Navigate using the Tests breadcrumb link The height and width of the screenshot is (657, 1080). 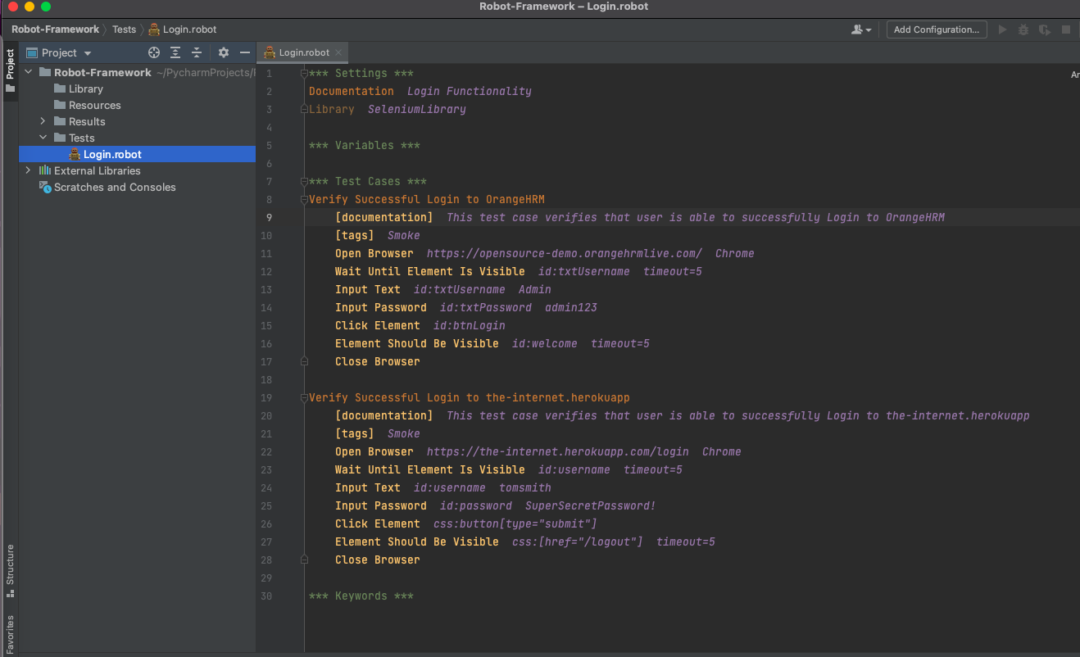point(124,29)
